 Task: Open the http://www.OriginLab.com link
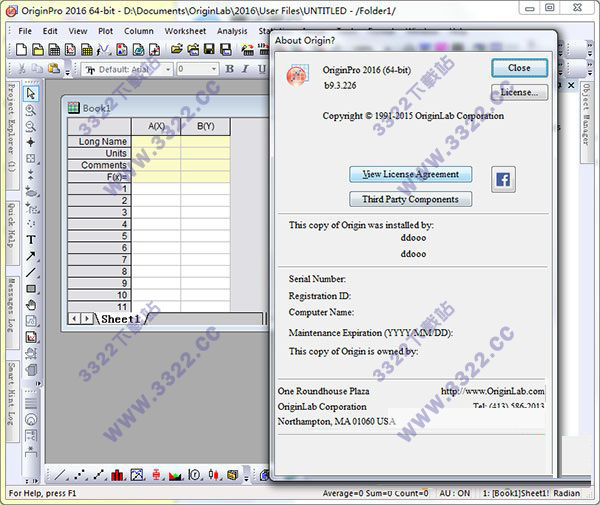(x=492, y=391)
